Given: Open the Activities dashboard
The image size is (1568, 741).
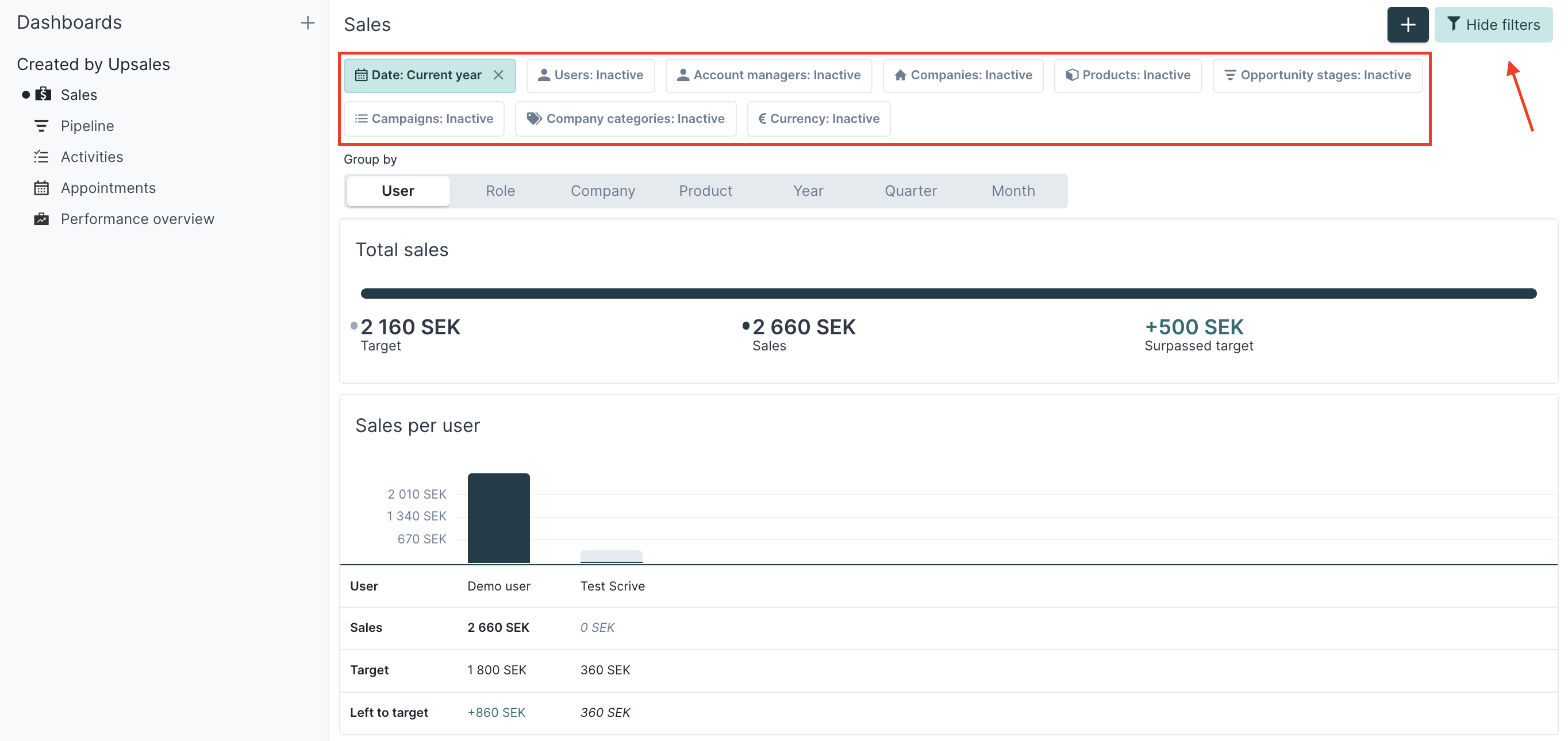Looking at the screenshot, I should coord(92,157).
